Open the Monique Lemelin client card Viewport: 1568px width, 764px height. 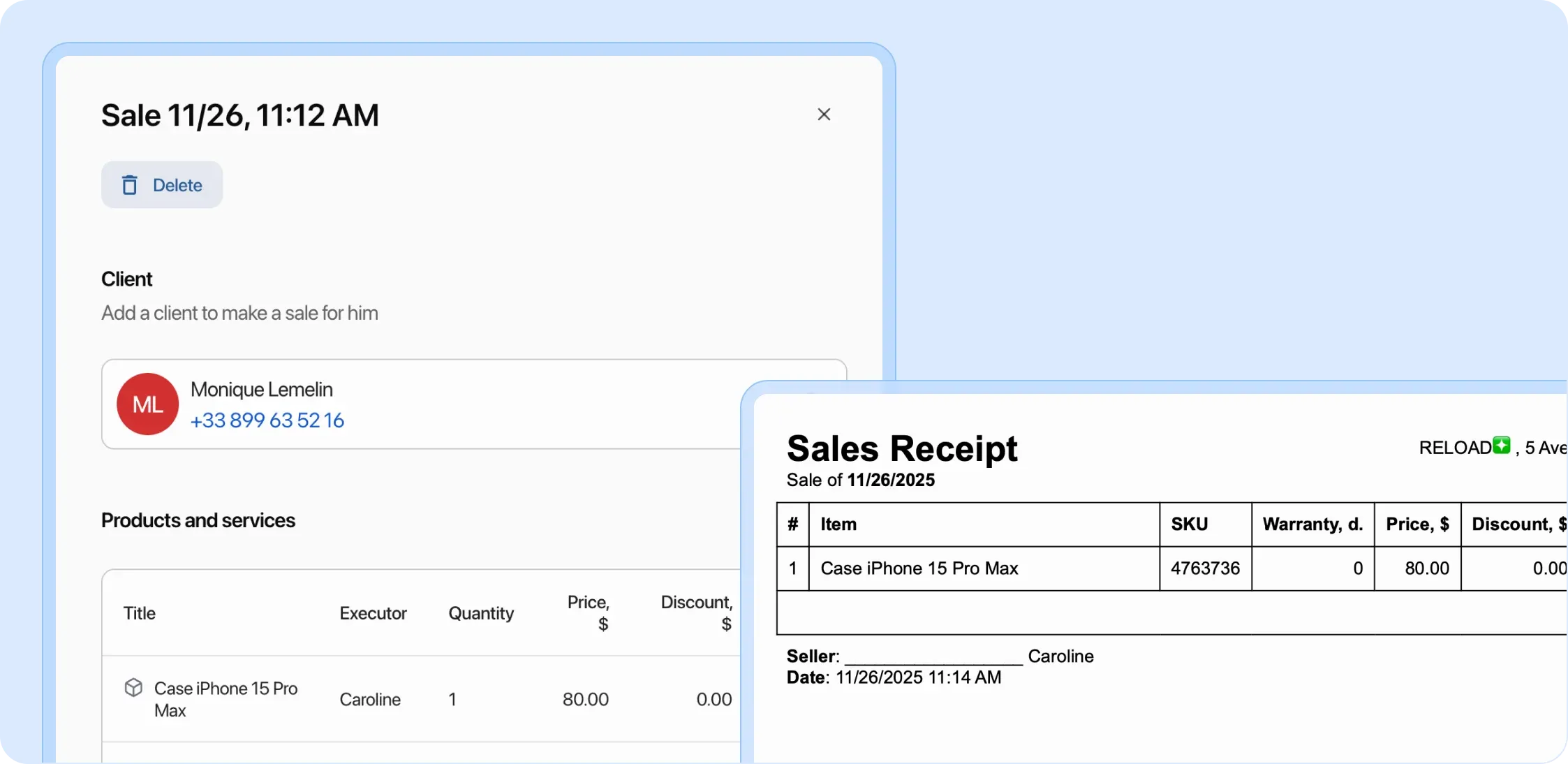point(419,404)
